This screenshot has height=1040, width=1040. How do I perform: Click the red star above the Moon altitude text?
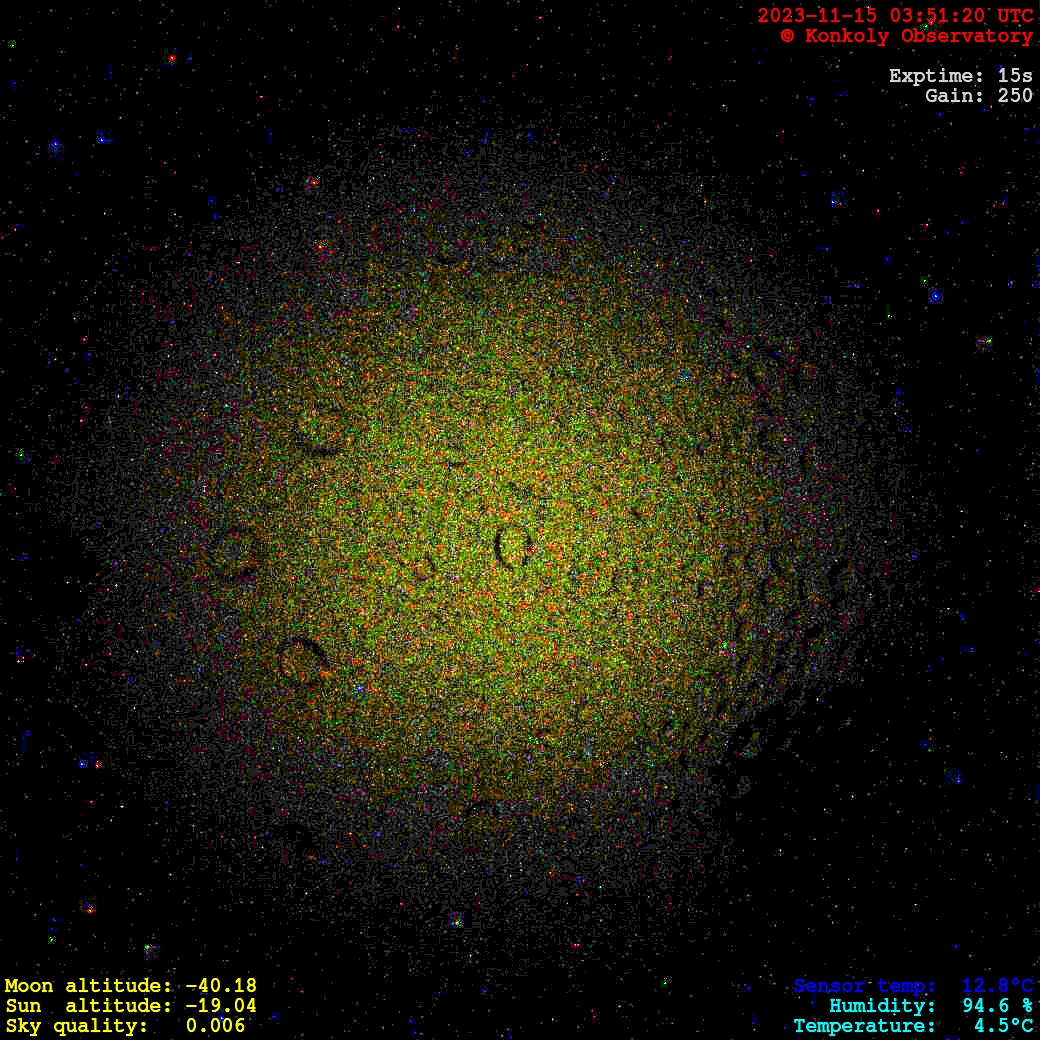tap(89, 909)
